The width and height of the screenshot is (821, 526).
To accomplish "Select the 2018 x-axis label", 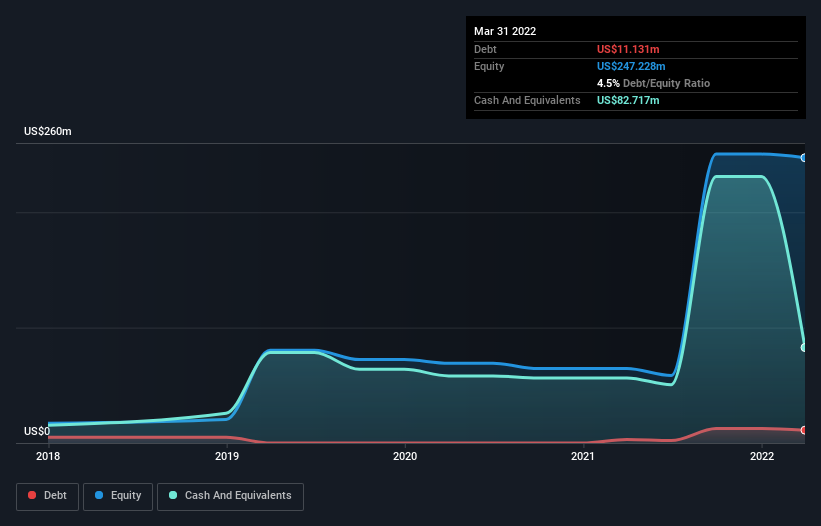I will 48,456.
